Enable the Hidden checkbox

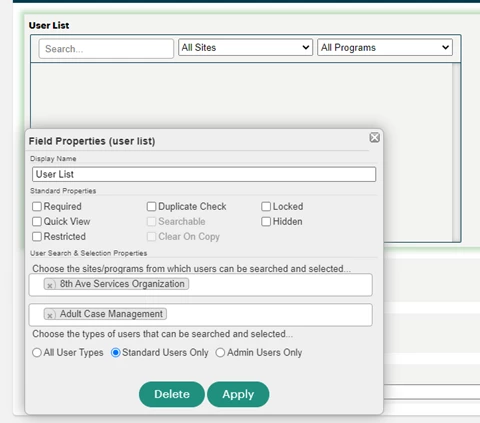coord(266,222)
